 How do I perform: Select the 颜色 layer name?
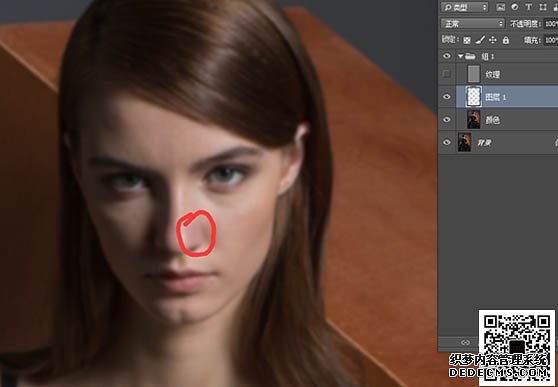tap(493, 120)
